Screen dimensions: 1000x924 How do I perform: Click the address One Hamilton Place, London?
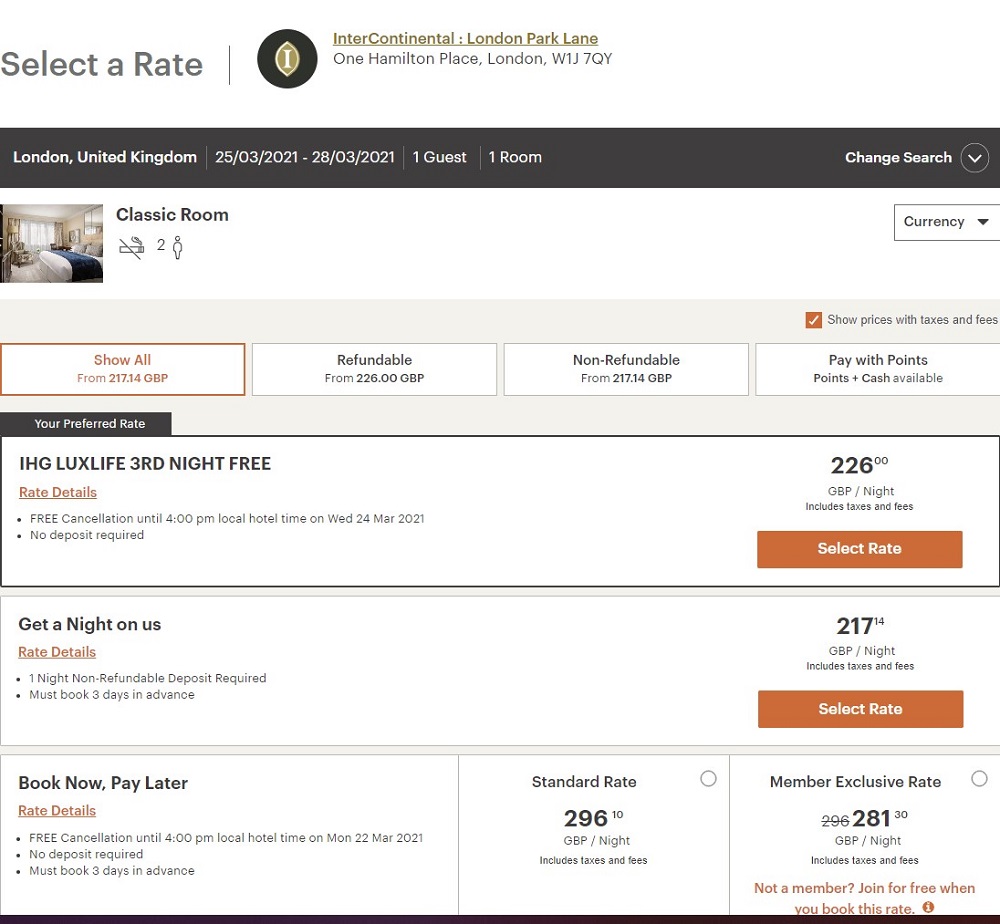tap(473, 59)
